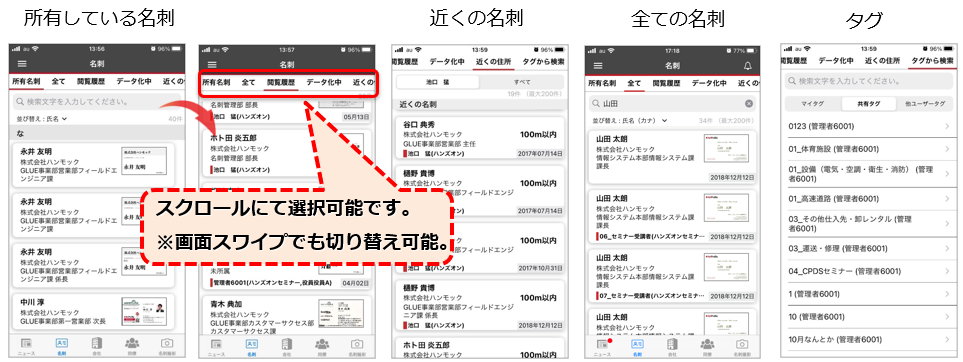Image resolution: width=963 pixels, height=362 pixels.
Task: Switch to the 閲覧履歴 tab in second phone
Action: [x=281, y=82]
